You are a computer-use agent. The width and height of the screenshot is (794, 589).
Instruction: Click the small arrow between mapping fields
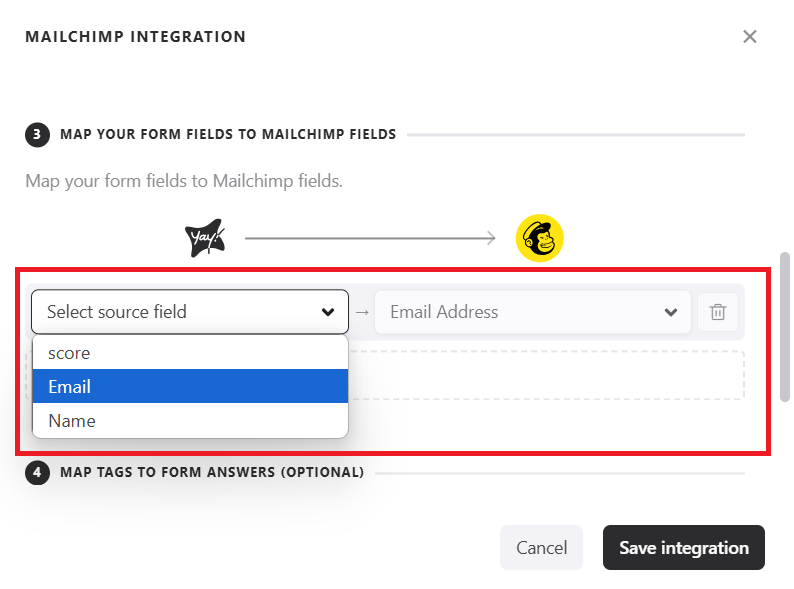[362, 312]
